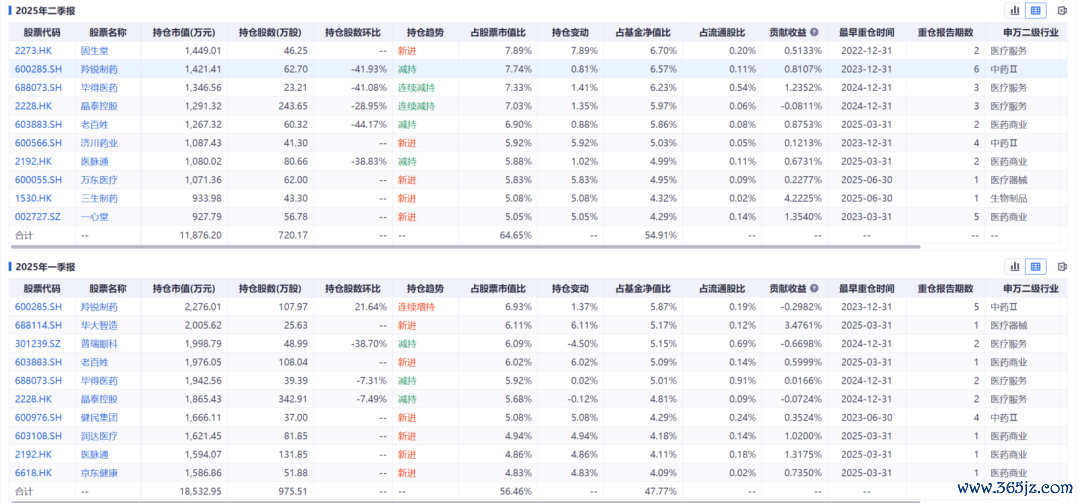Image resolution: width=1080 pixels, height=503 pixels.
Task: Click export icon beside 2025年二季报 view toggles
Action: pyautogui.click(x=1062, y=10)
